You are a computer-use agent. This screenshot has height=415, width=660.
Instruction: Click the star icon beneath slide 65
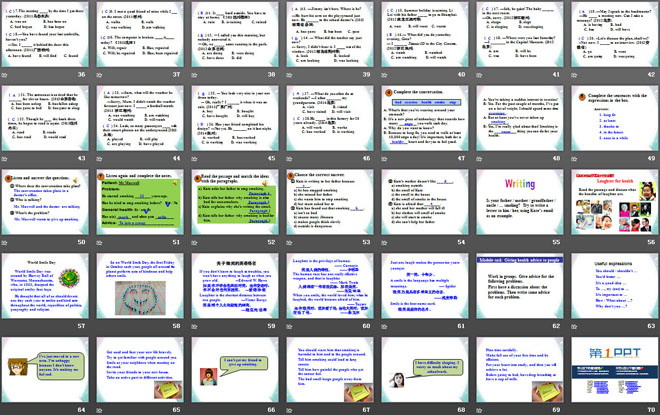[x=99, y=410]
